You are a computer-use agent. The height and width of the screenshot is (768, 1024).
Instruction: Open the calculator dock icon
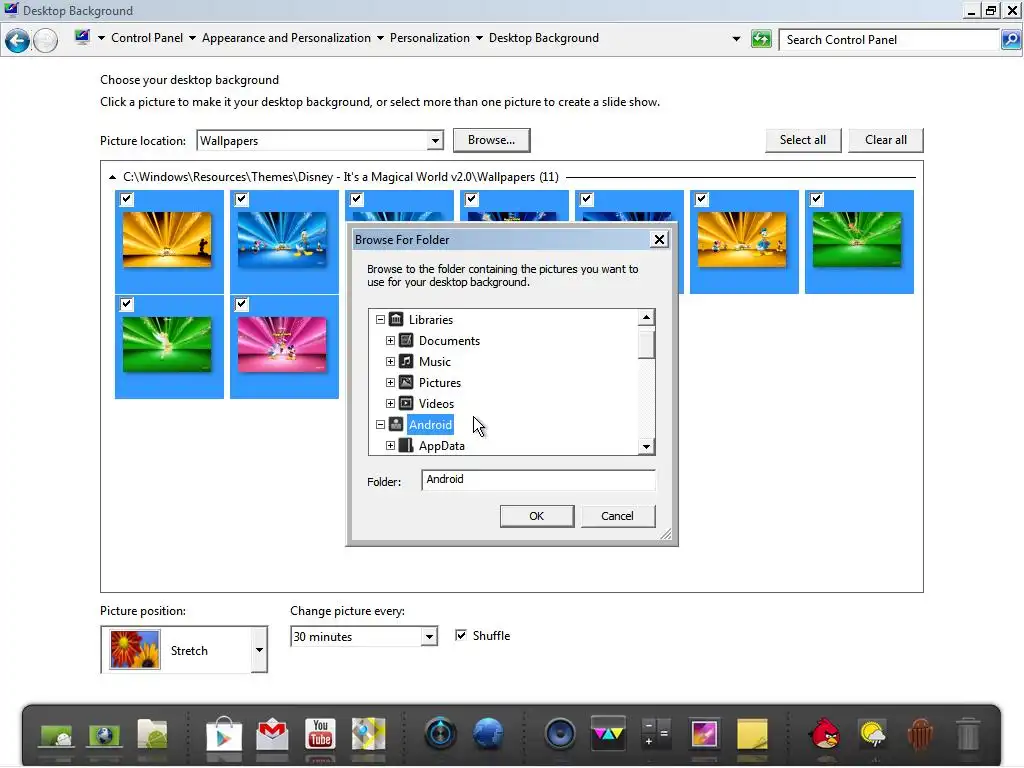[656, 734]
